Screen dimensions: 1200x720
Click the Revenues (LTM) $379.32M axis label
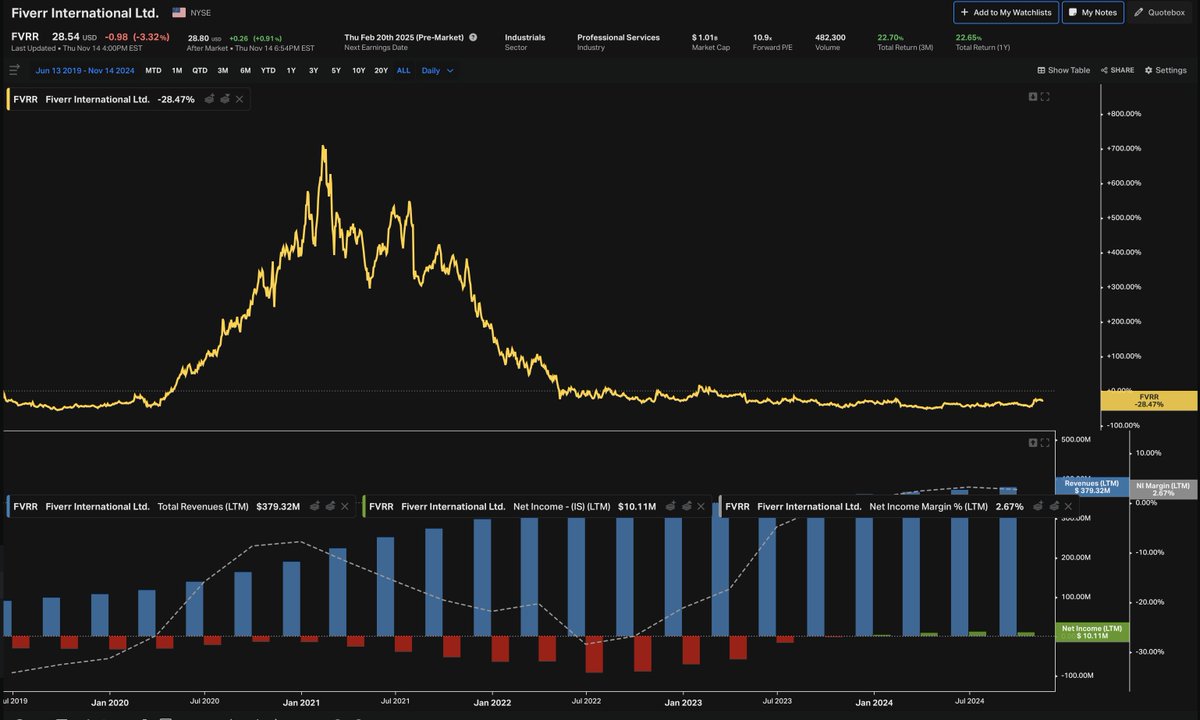pyautogui.click(x=1093, y=487)
